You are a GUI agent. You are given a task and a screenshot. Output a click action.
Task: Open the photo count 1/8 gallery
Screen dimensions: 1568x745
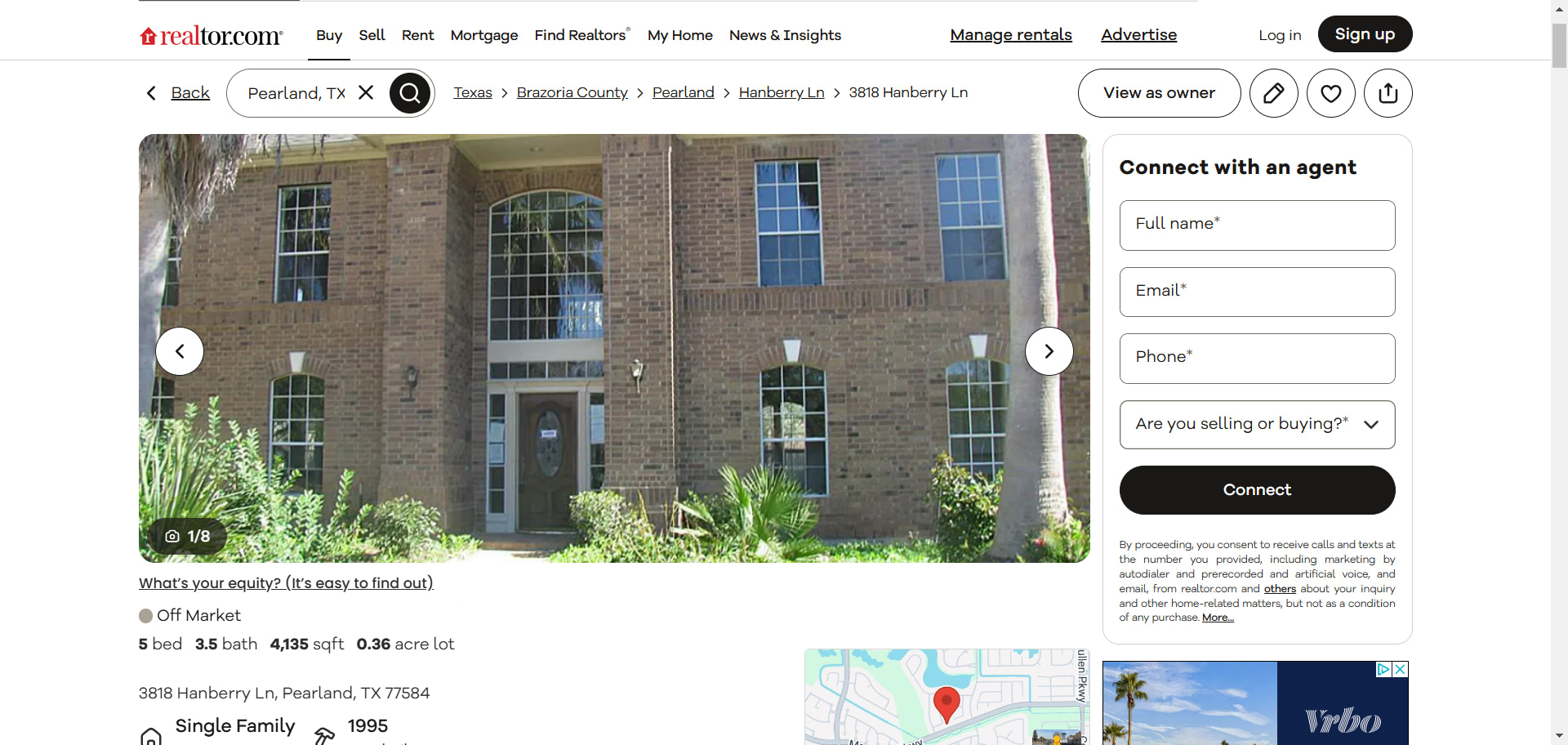(x=188, y=536)
